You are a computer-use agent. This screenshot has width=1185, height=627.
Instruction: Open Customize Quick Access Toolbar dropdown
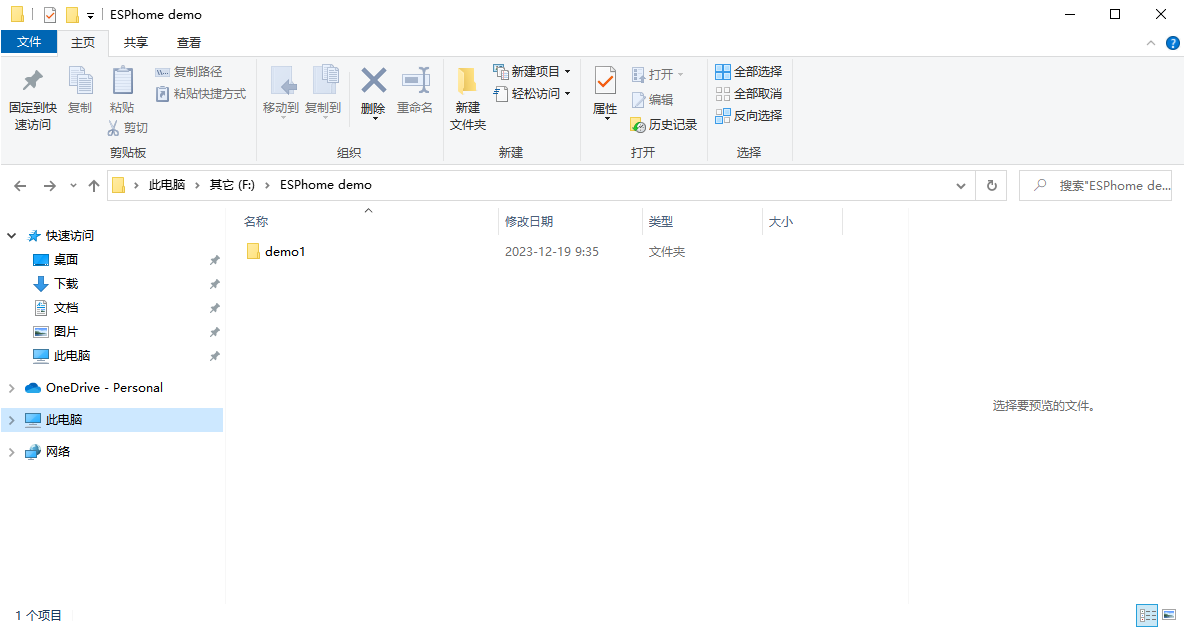point(90,15)
